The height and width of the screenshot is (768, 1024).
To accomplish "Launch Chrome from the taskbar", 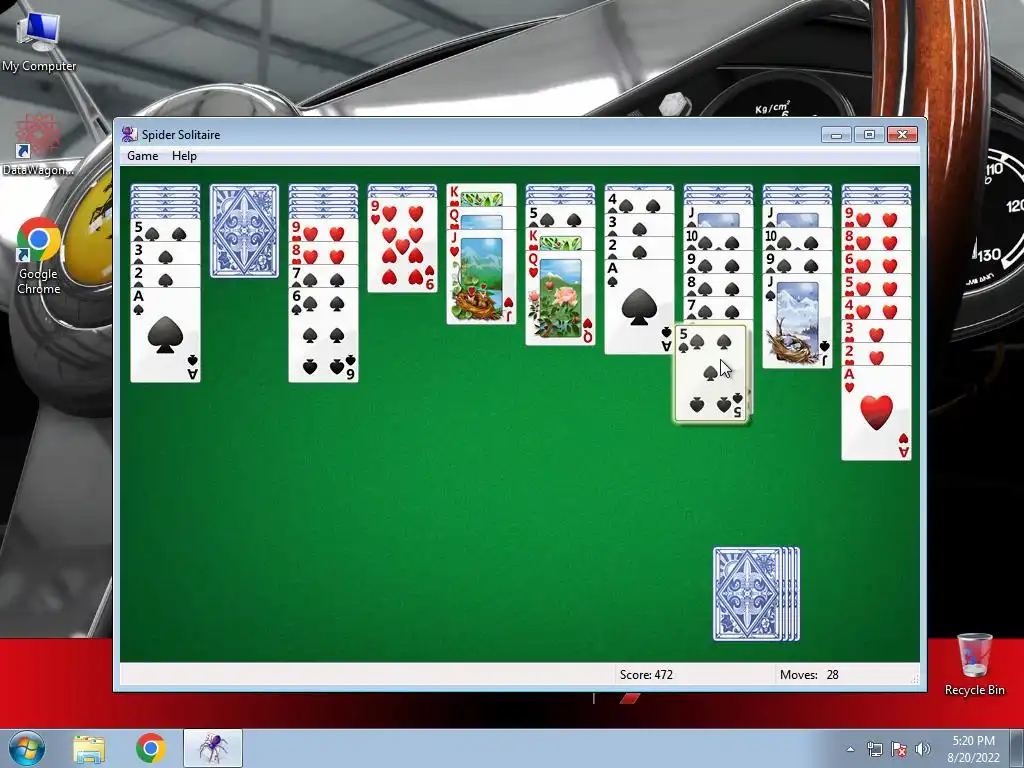I will click(x=150, y=748).
